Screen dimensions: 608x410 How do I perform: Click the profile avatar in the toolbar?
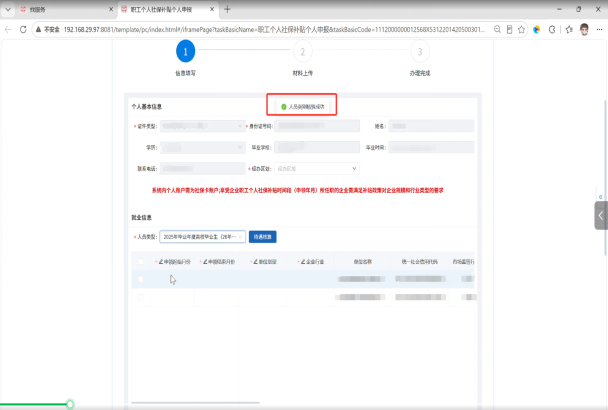tap(584, 29)
